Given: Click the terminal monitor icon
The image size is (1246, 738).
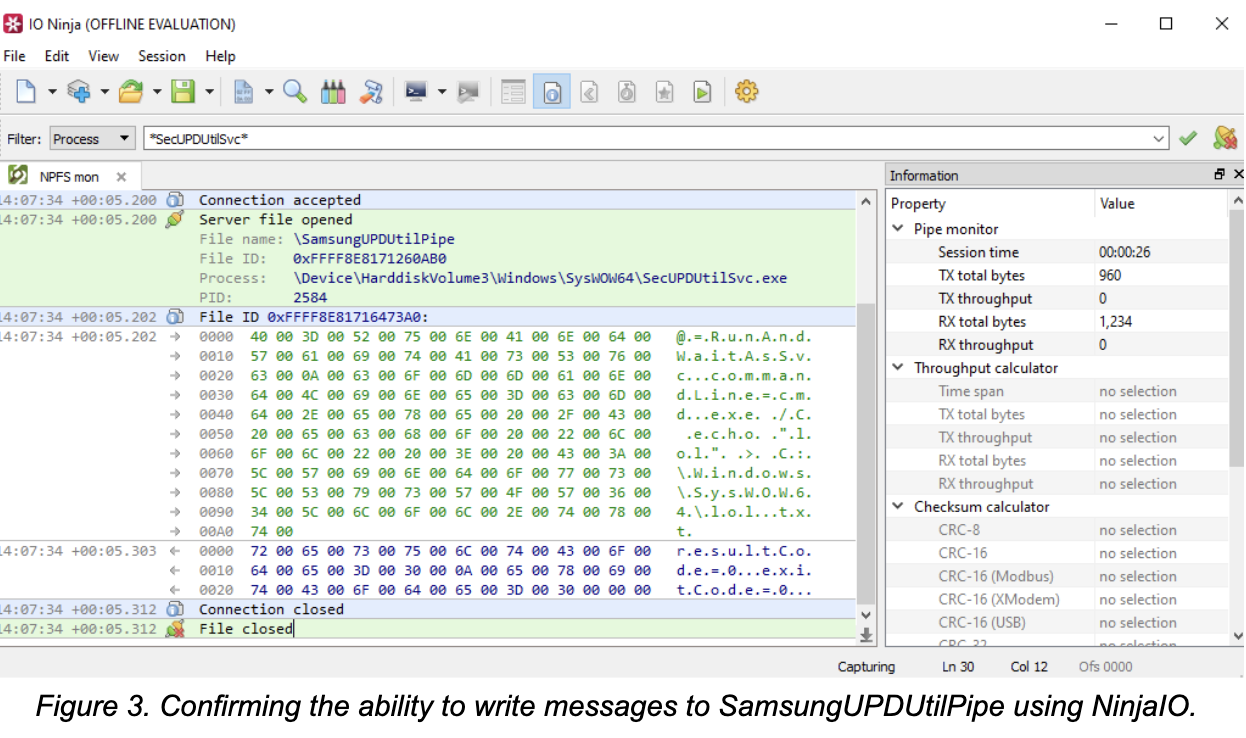Looking at the screenshot, I should [415, 92].
